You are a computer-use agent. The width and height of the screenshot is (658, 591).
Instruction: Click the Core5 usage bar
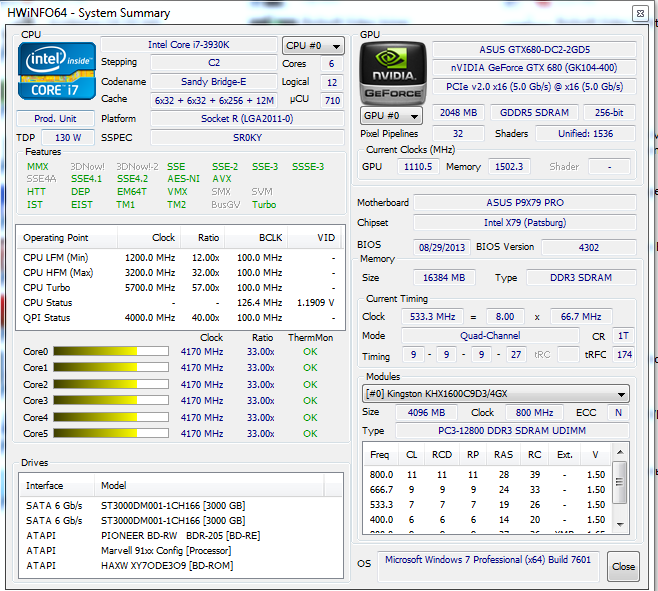111,433
